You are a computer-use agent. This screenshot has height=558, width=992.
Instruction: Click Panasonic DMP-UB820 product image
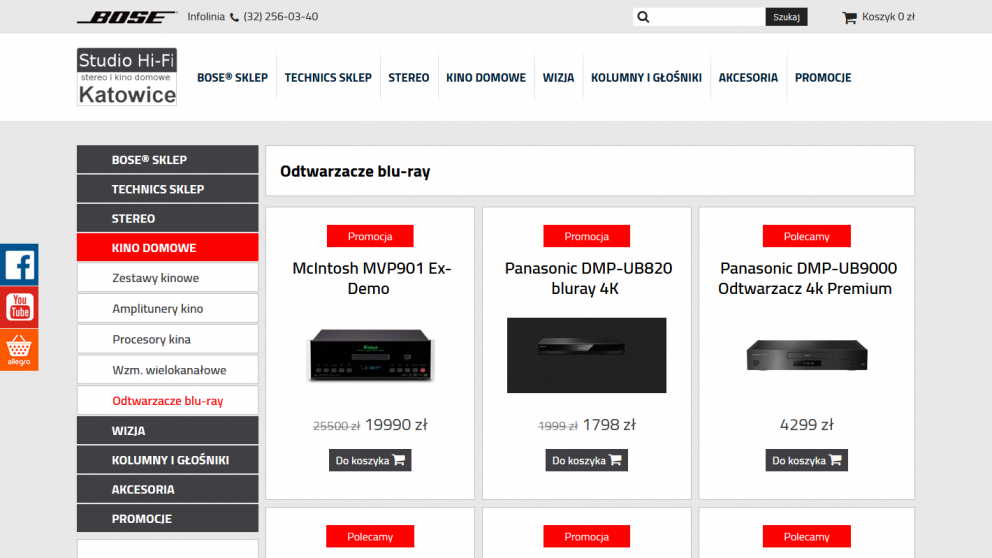[x=586, y=355]
